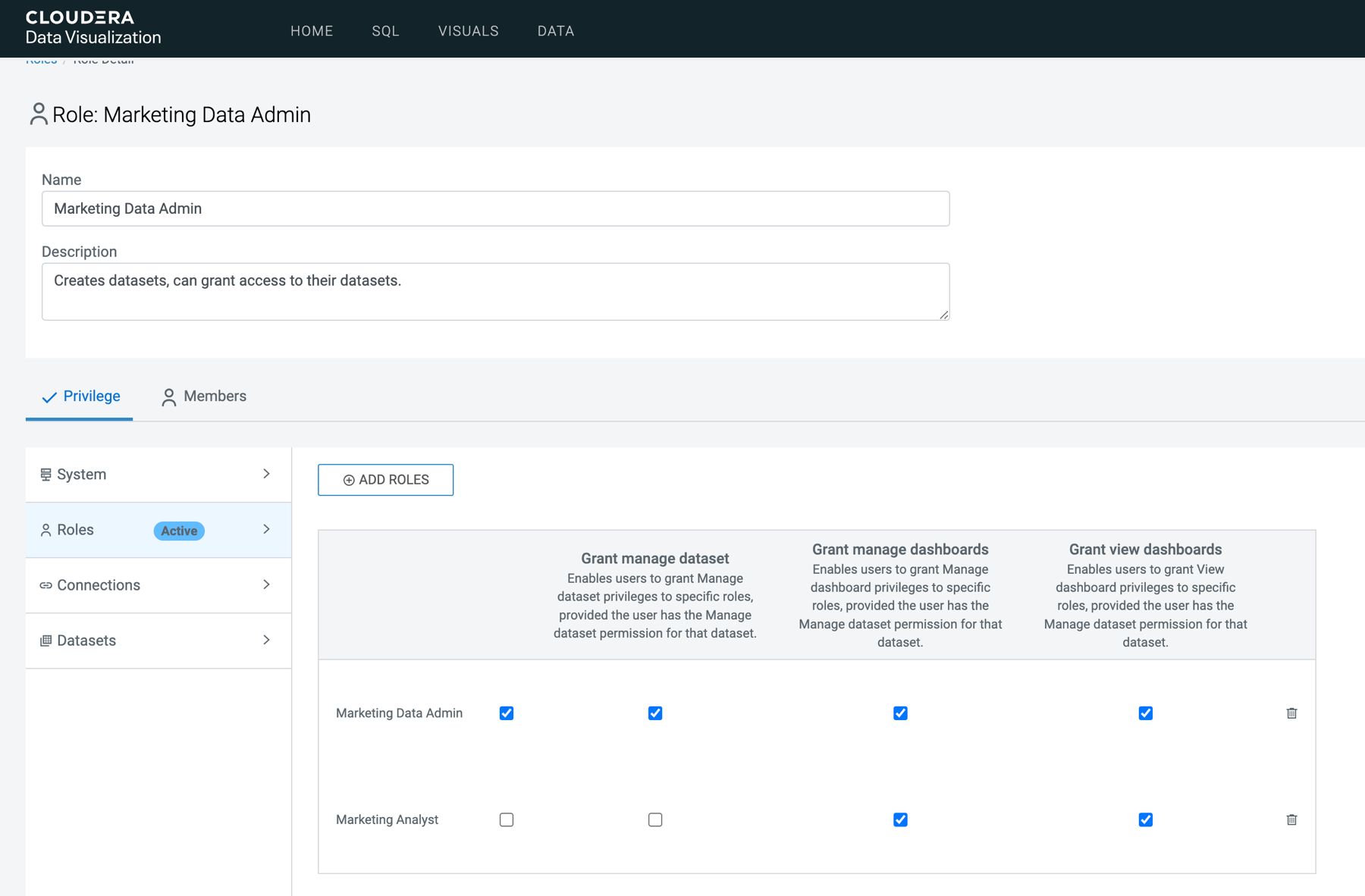
Task: Delete the Marketing Data Admin row
Action: tap(1291, 713)
